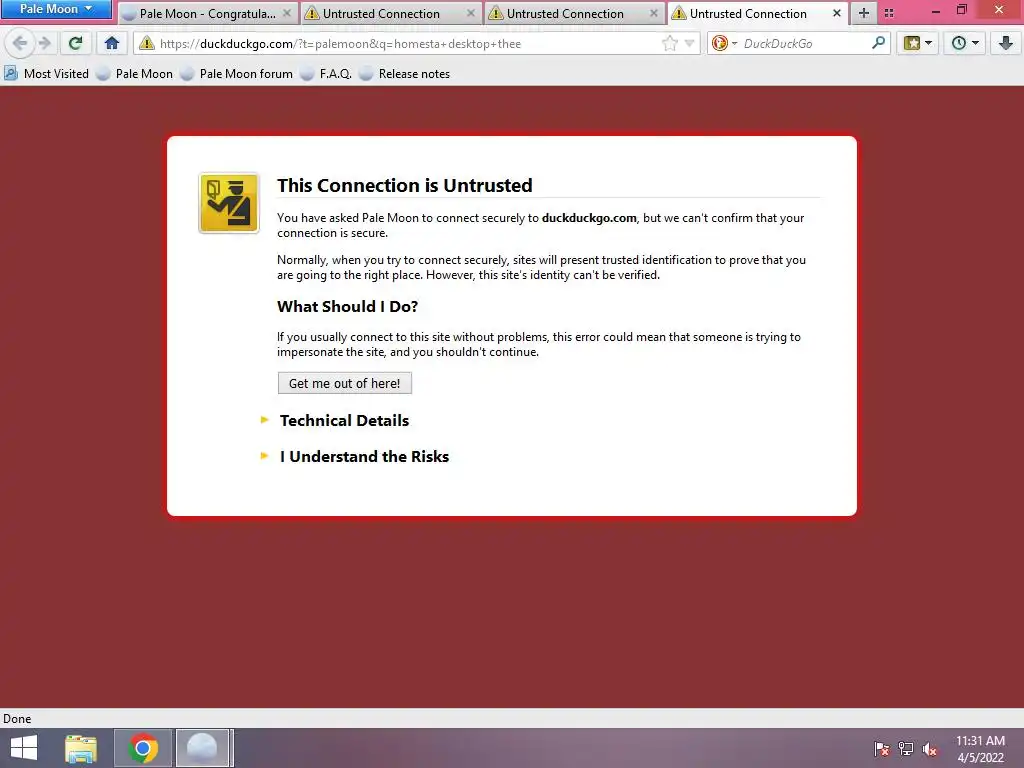This screenshot has height=768, width=1024.
Task: Click the Get me out of here! button
Action: coord(344,383)
